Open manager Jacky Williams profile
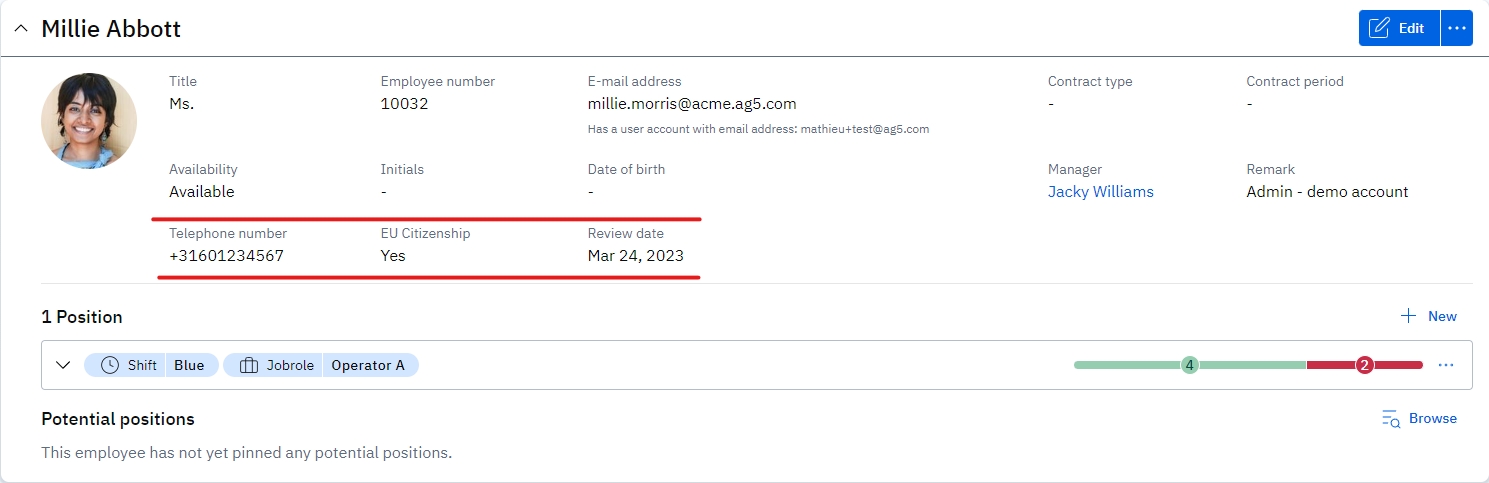The width and height of the screenshot is (1489, 483). point(1100,192)
